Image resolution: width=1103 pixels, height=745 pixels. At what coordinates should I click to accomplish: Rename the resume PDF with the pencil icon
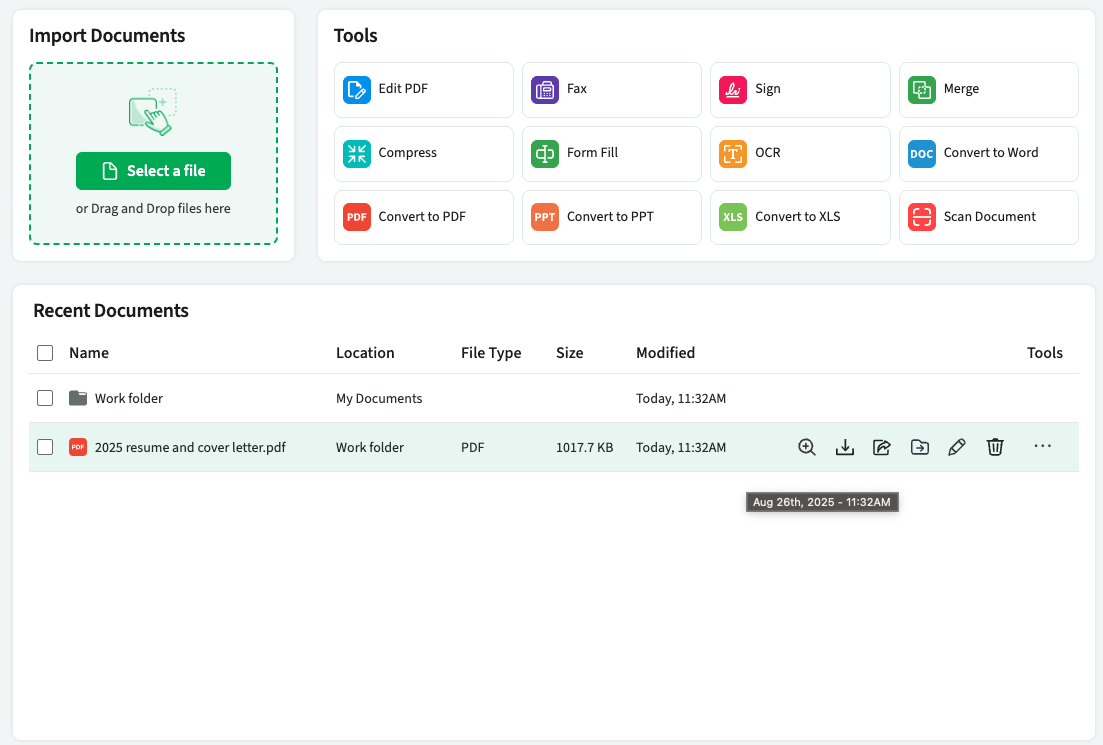click(956, 447)
